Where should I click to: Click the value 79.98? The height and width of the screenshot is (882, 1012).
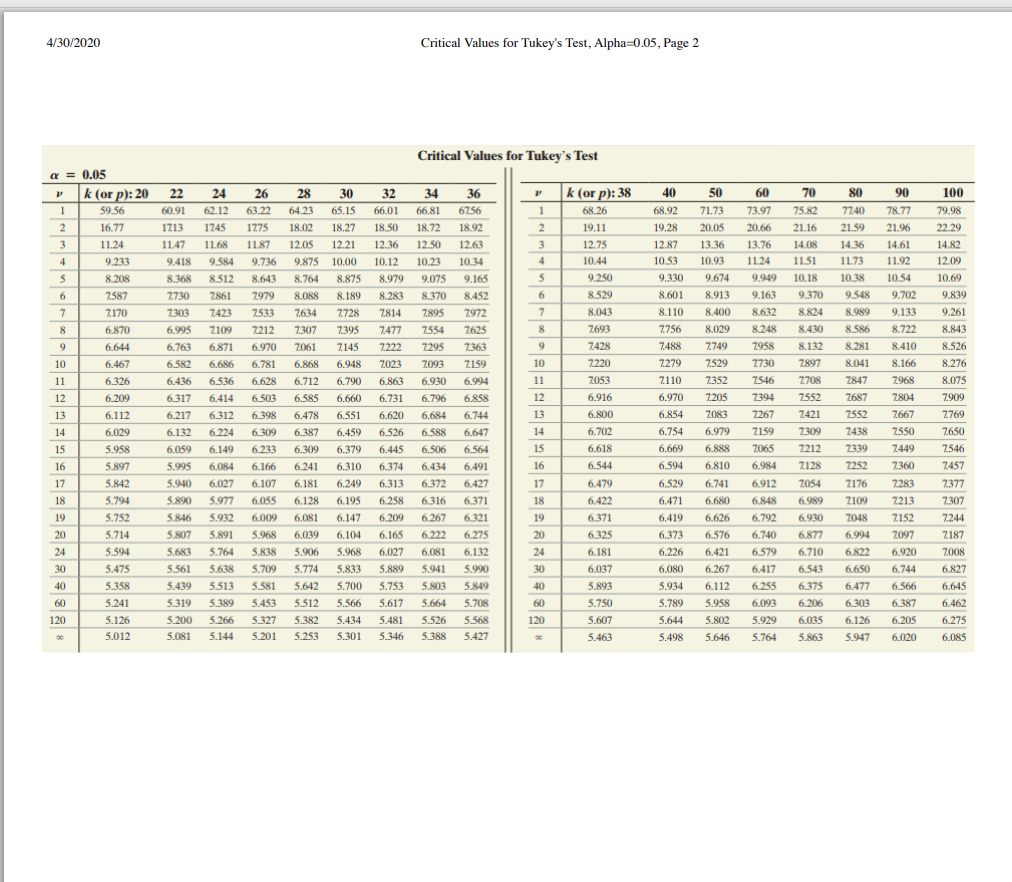[x=949, y=211]
